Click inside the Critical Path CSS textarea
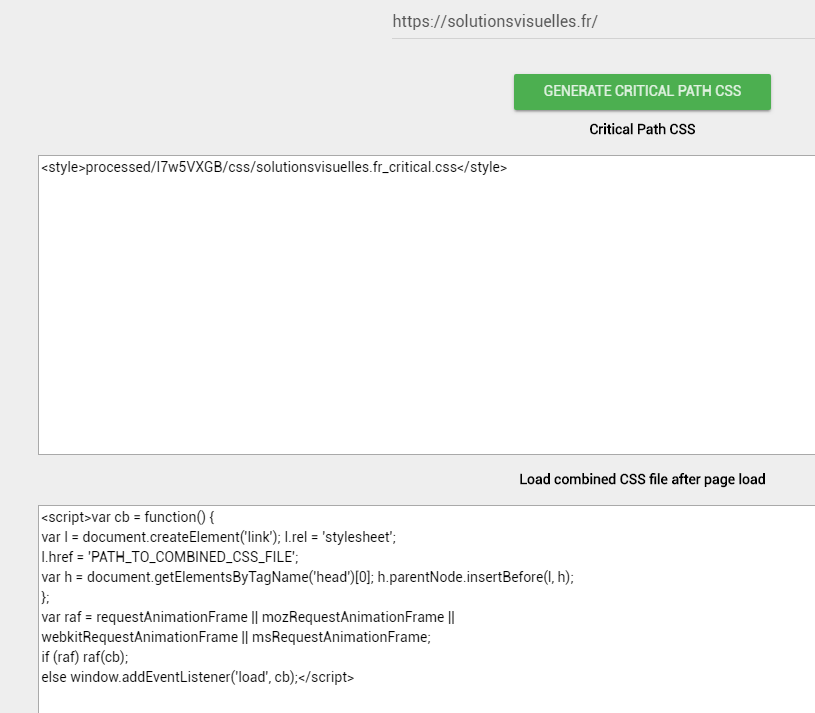The height and width of the screenshot is (713, 815). tap(426, 305)
